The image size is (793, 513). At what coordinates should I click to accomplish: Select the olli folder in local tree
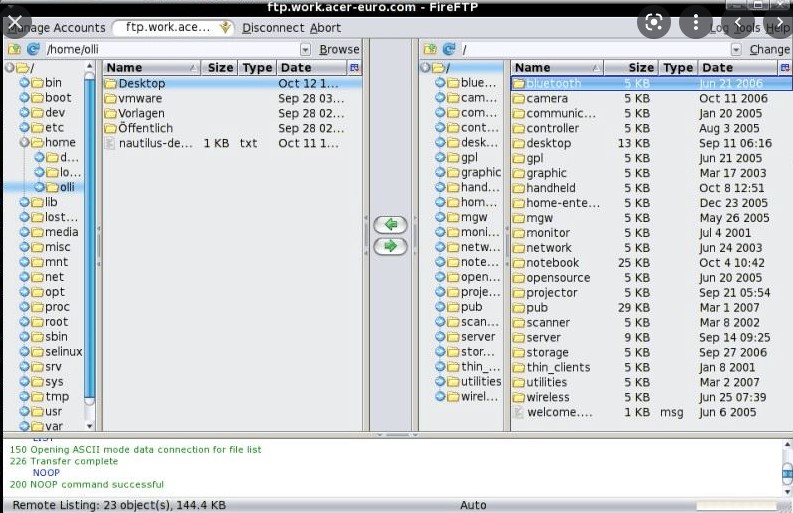(67, 187)
